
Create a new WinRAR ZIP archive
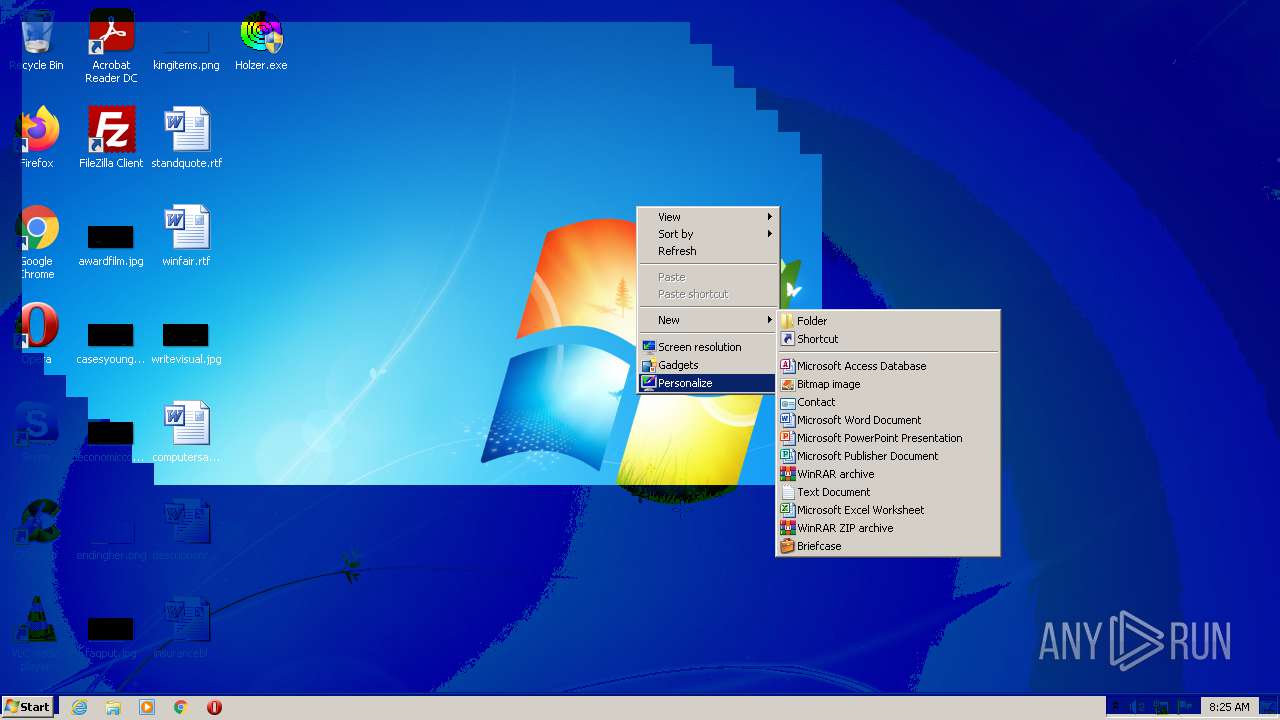[888, 528]
